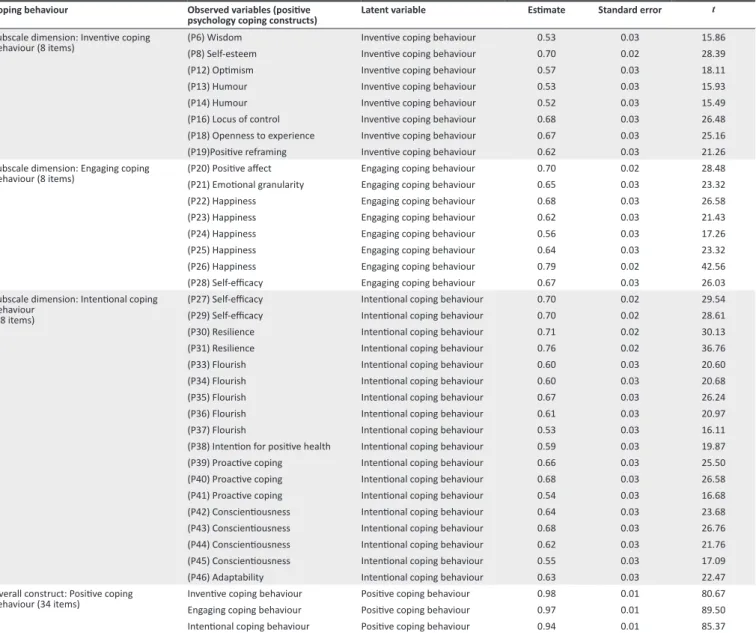This screenshot has height=633, width=756.
Task: Select '(P18) Openness to experience'
Action: click(251, 136)
